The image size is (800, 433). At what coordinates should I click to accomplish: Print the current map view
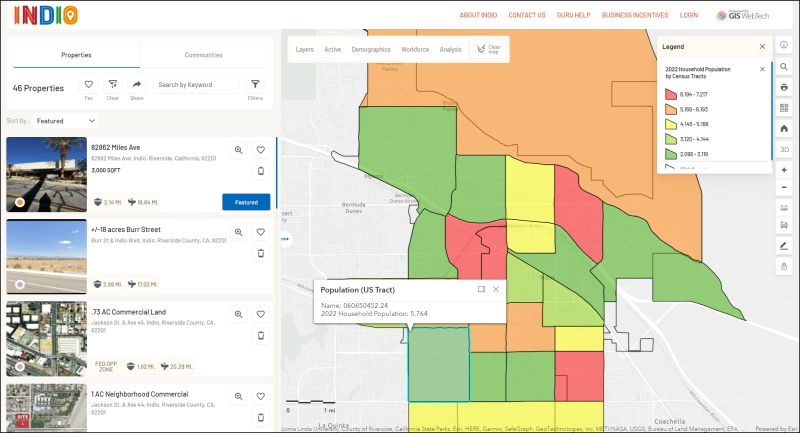784,87
